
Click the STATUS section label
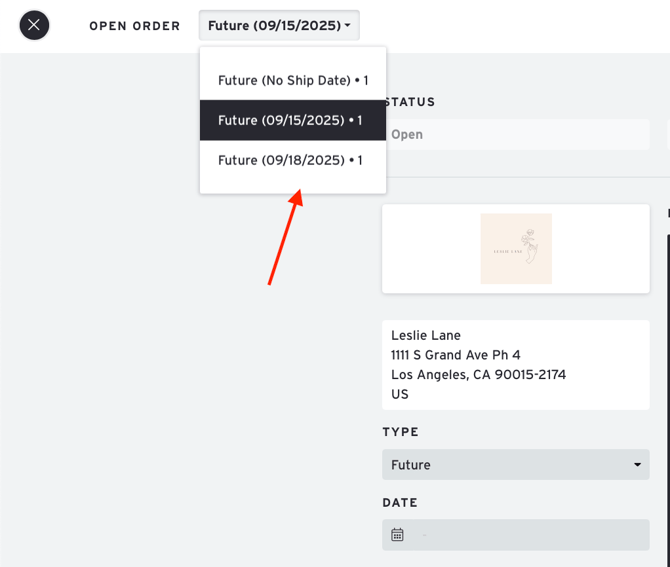(x=410, y=102)
